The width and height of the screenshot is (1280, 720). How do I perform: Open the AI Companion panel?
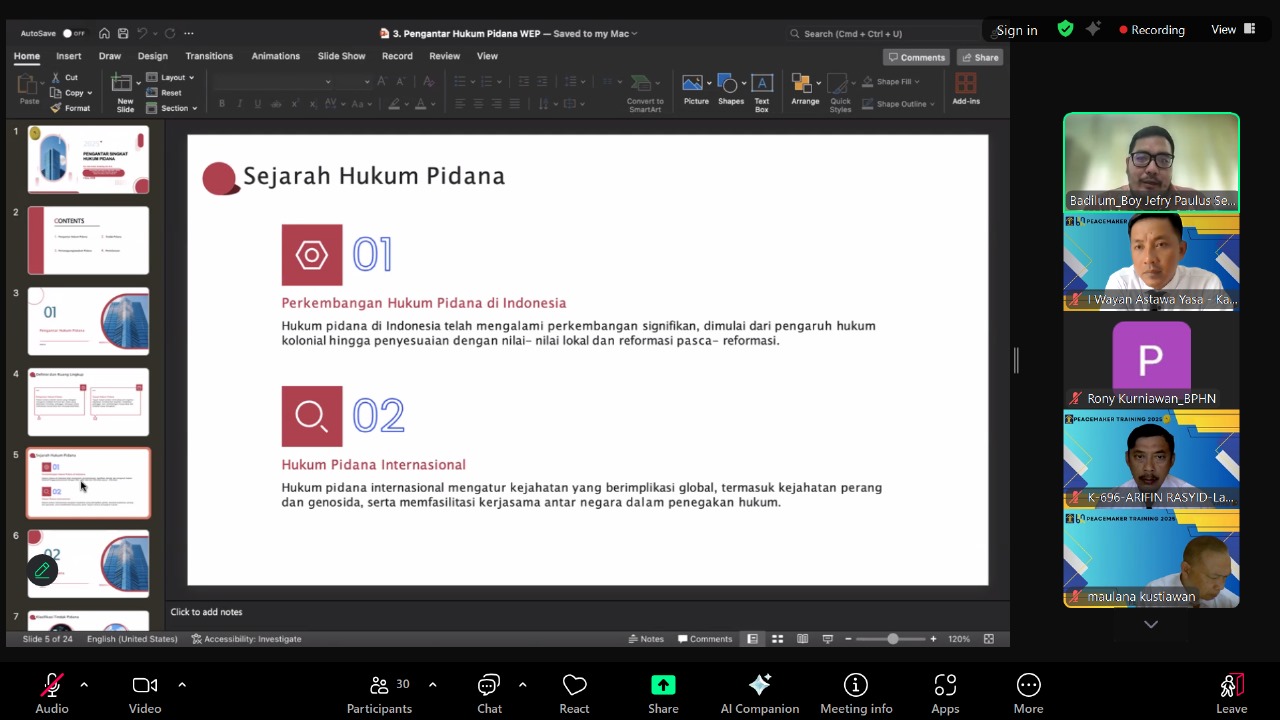pos(759,686)
